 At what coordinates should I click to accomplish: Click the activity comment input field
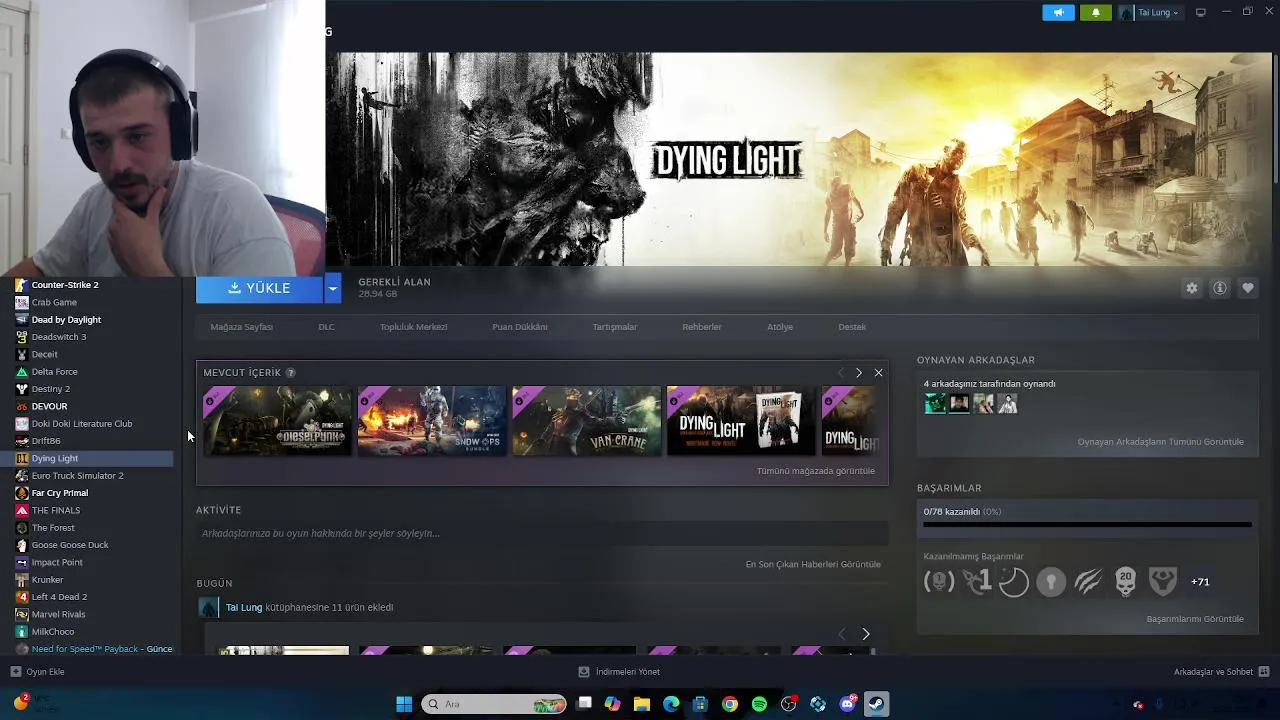pyautogui.click(x=540, y=534)
